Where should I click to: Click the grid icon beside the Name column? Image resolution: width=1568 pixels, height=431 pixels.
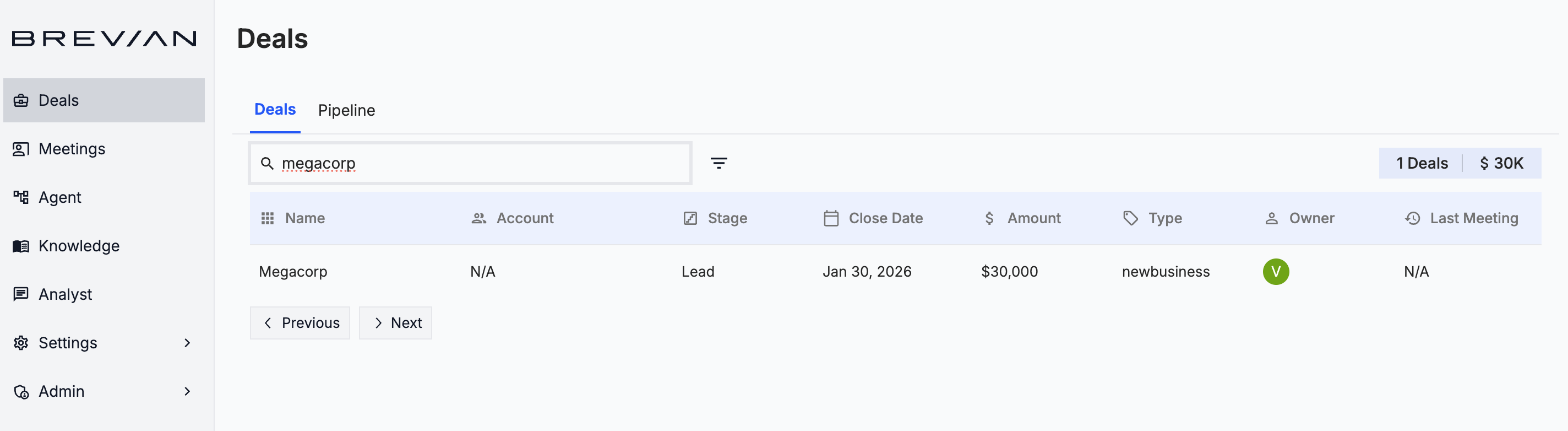(x=267, y=218)
